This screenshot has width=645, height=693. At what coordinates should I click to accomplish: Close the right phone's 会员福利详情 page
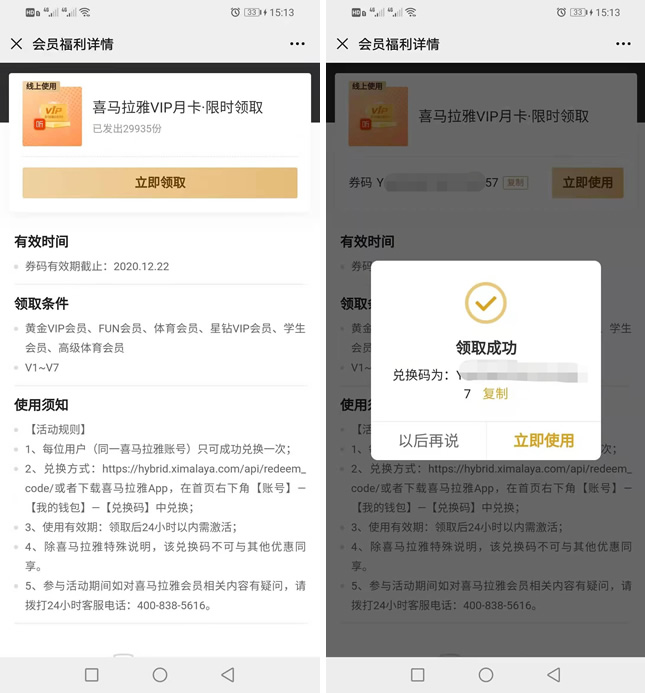(x=342, y=44)
